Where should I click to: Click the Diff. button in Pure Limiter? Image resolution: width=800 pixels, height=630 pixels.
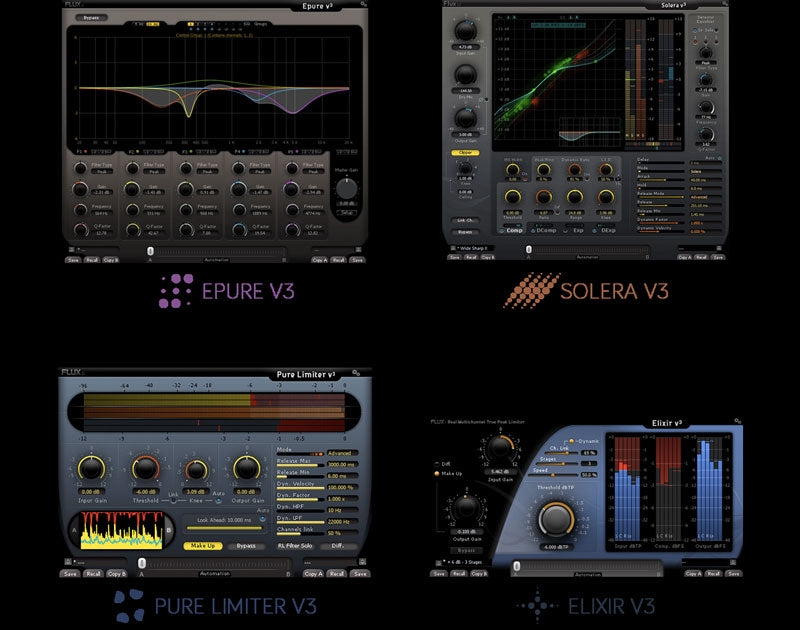[338, 546]
